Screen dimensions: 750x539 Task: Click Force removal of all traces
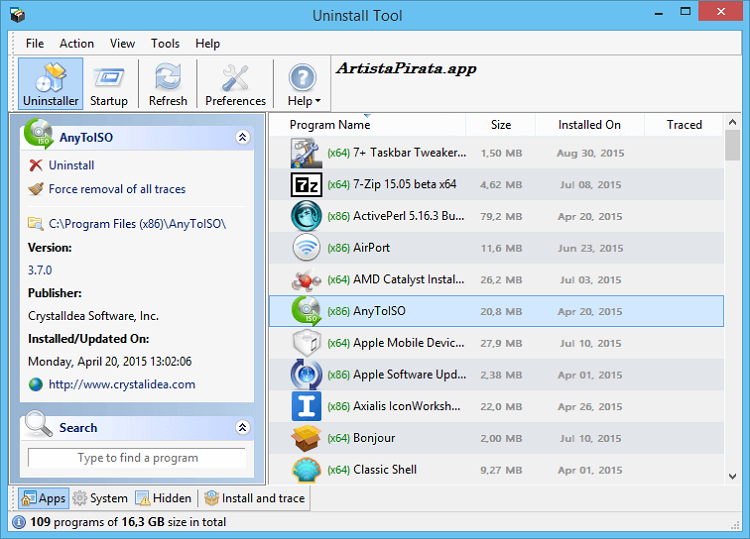(x=116, y=189)
